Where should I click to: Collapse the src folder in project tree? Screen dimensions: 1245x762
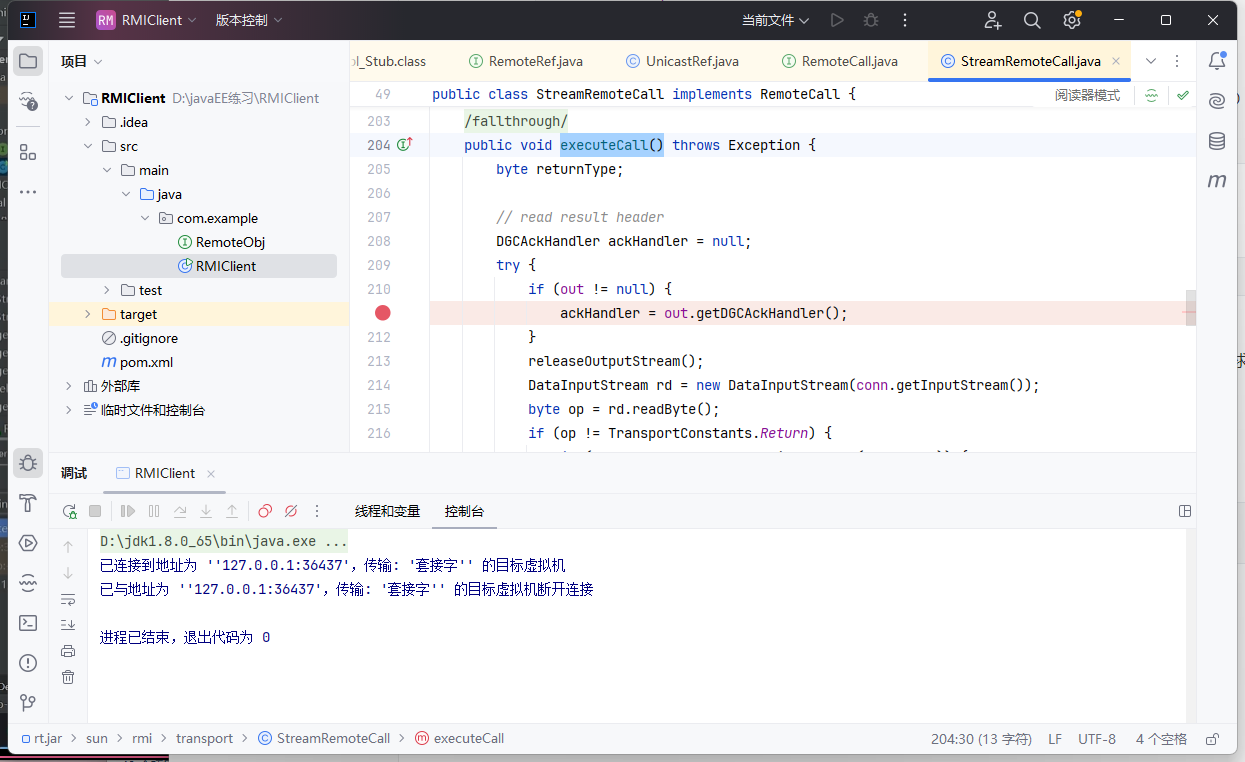tap(88, 146)
